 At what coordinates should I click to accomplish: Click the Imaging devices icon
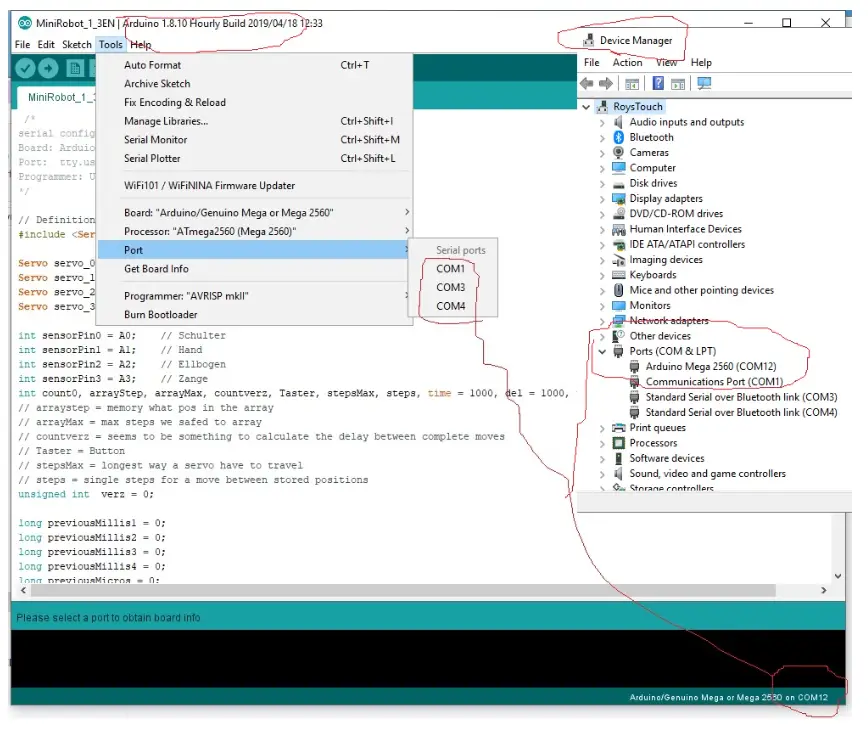(619, 260)
